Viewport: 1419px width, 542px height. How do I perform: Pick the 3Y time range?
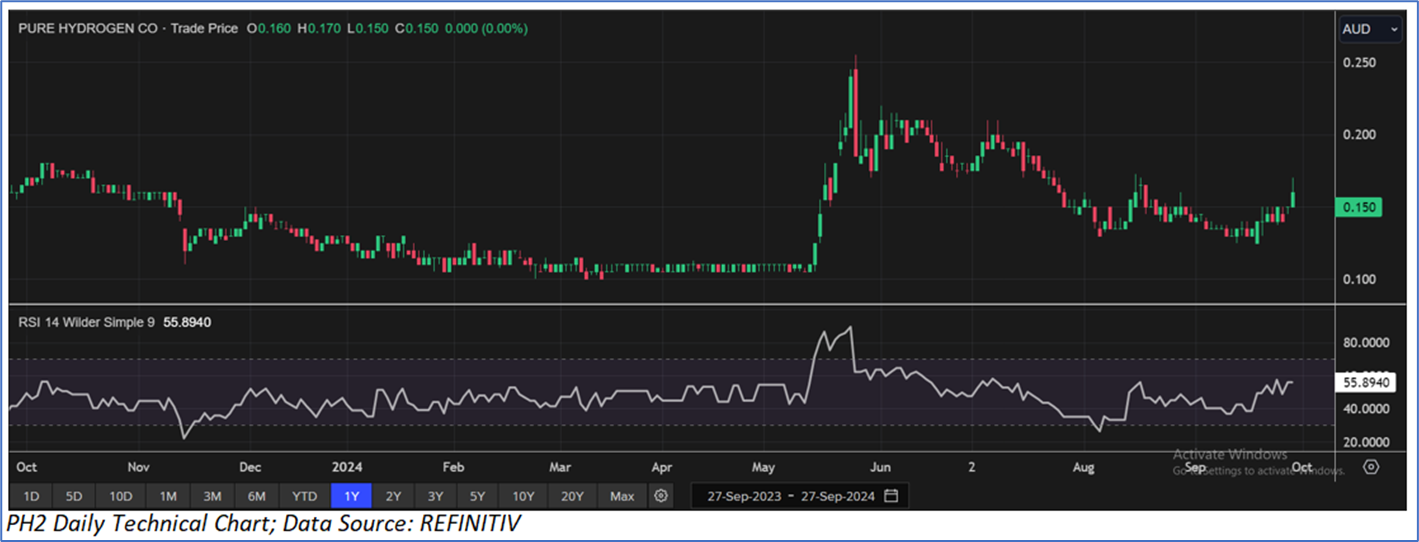click(436, 496)
